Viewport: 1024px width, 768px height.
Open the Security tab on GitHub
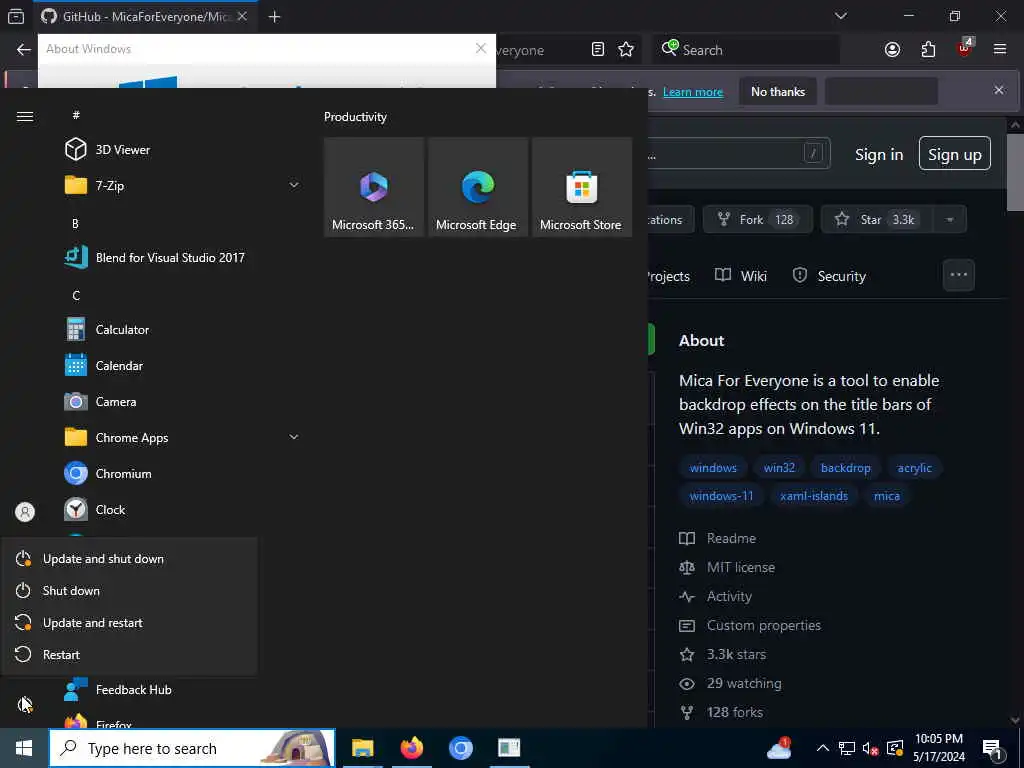pyautogui.click(x=829, y=276)
